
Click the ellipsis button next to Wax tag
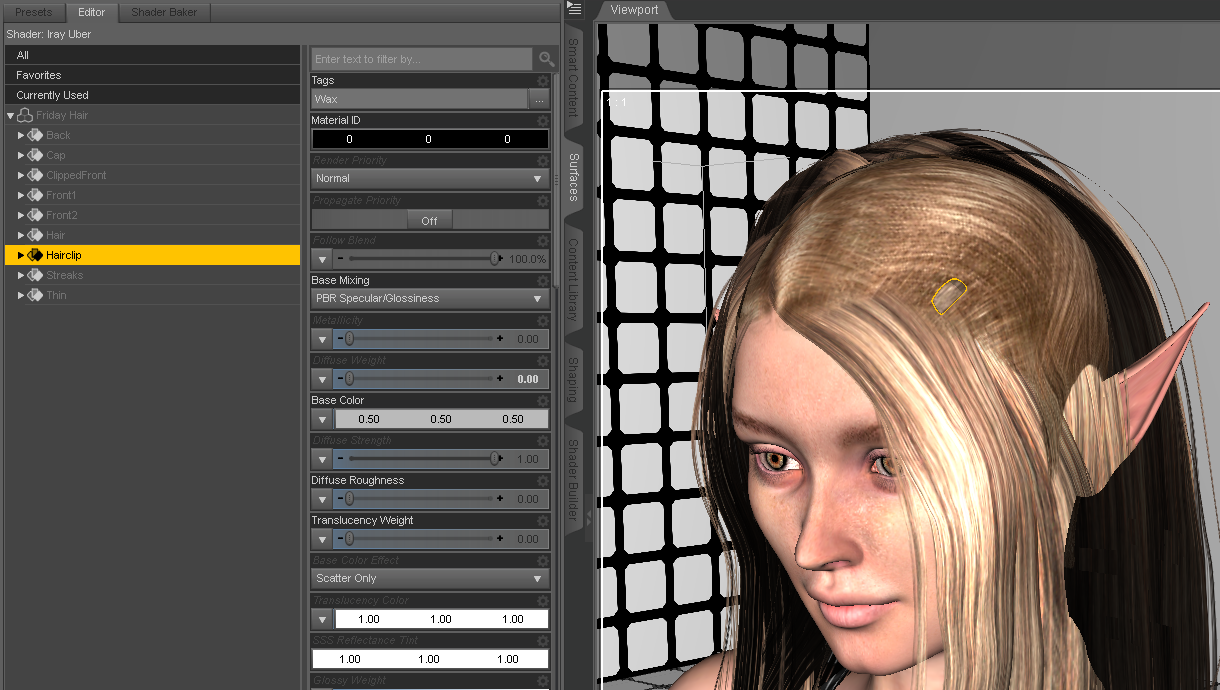tap(539, 99)
